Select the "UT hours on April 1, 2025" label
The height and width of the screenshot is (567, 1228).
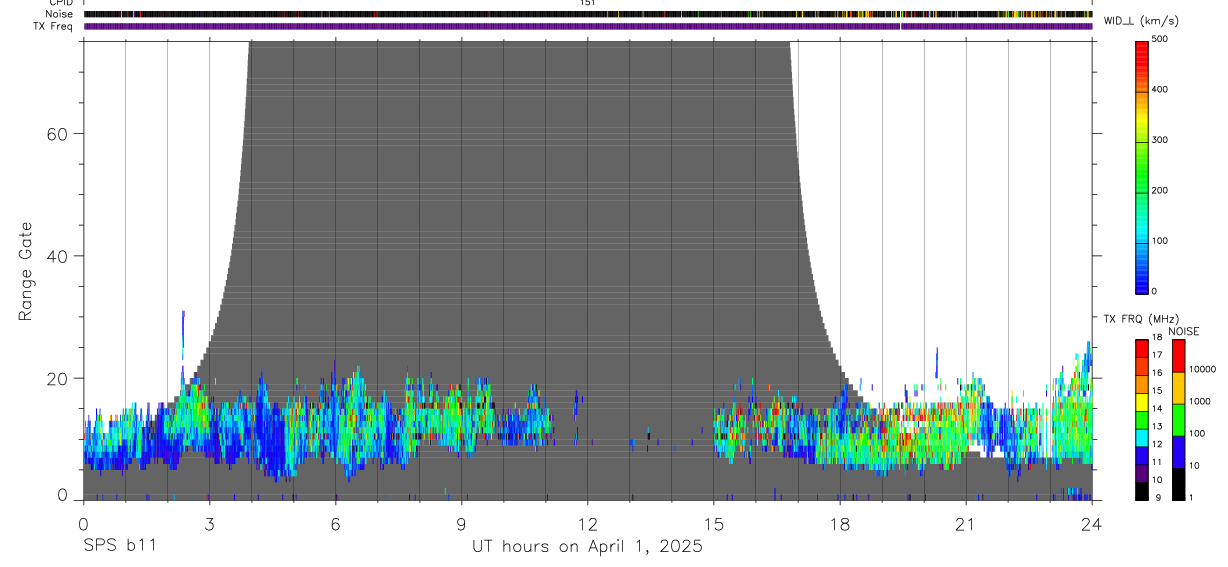587,546
